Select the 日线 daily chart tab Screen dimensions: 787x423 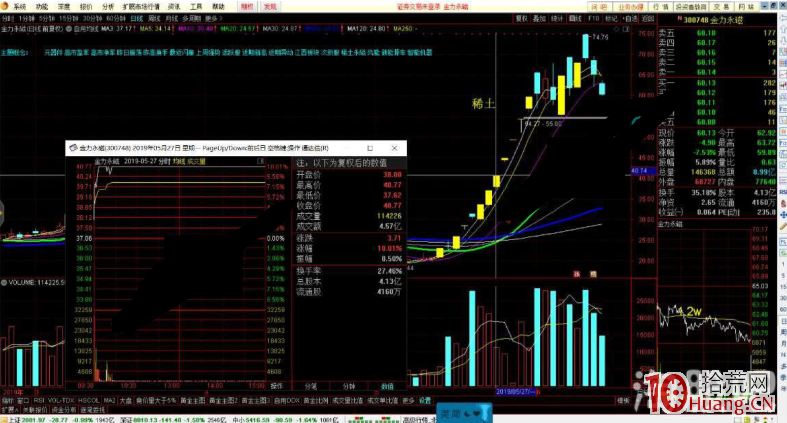137,19
